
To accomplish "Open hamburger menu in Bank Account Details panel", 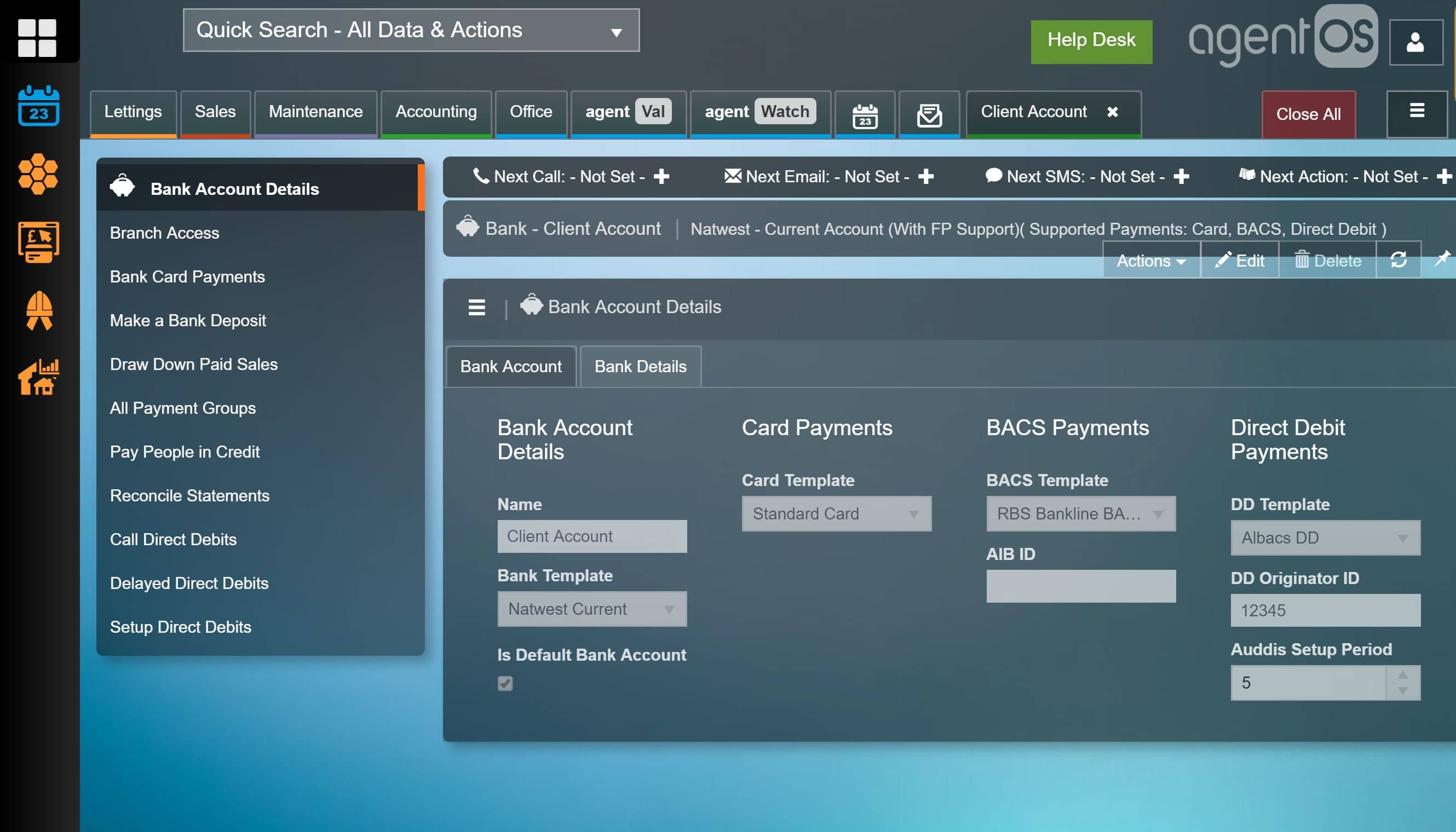I will 477,308.
